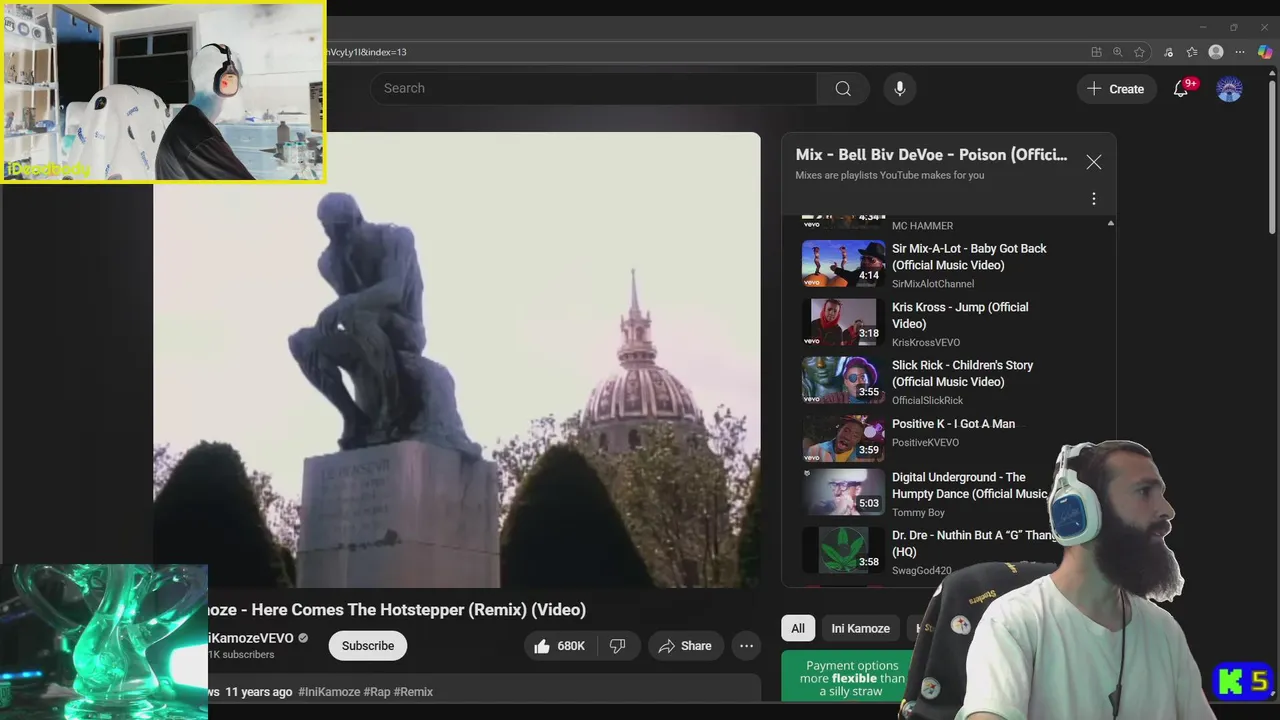Click 'Mixes are playlists YouTube makes for you' text
Image resolution: width=1280 pixels, height=720 pixels.
pos(890,175)
